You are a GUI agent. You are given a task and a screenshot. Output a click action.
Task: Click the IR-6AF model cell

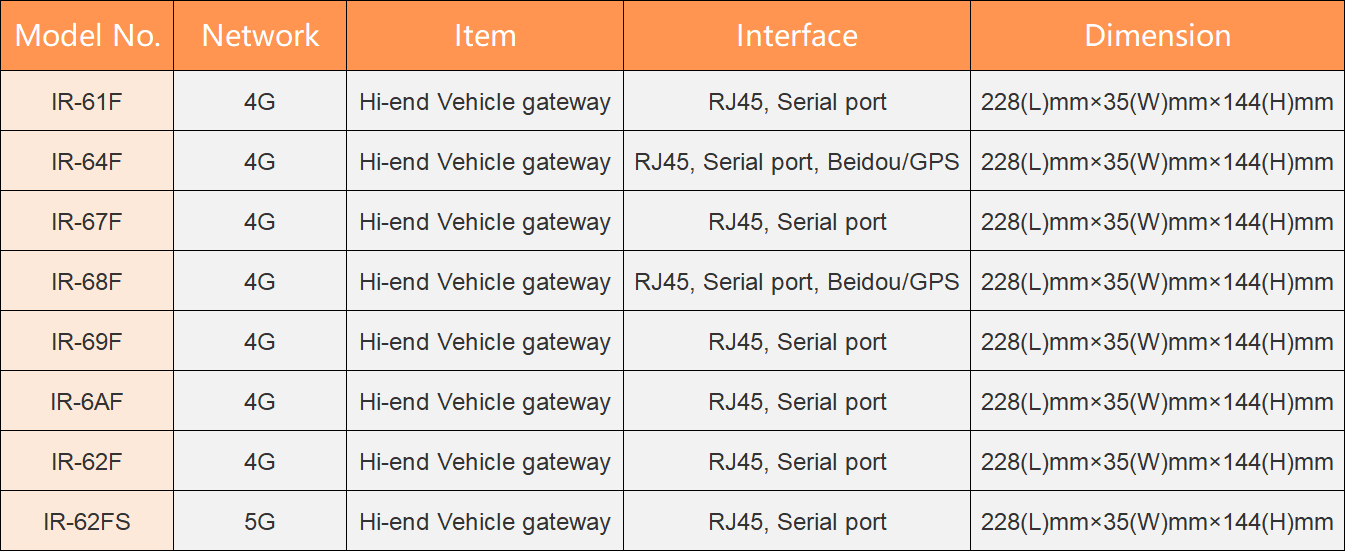87,402
